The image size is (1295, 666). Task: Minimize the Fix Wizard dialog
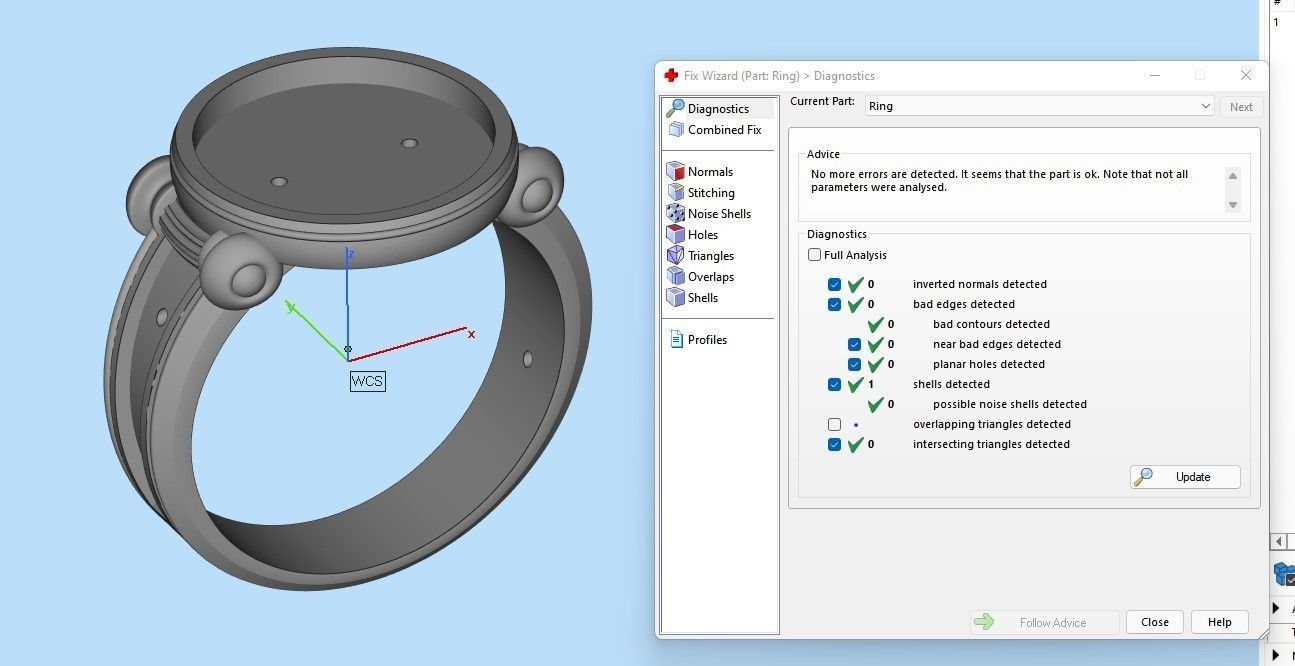(x=1155, y=76)
